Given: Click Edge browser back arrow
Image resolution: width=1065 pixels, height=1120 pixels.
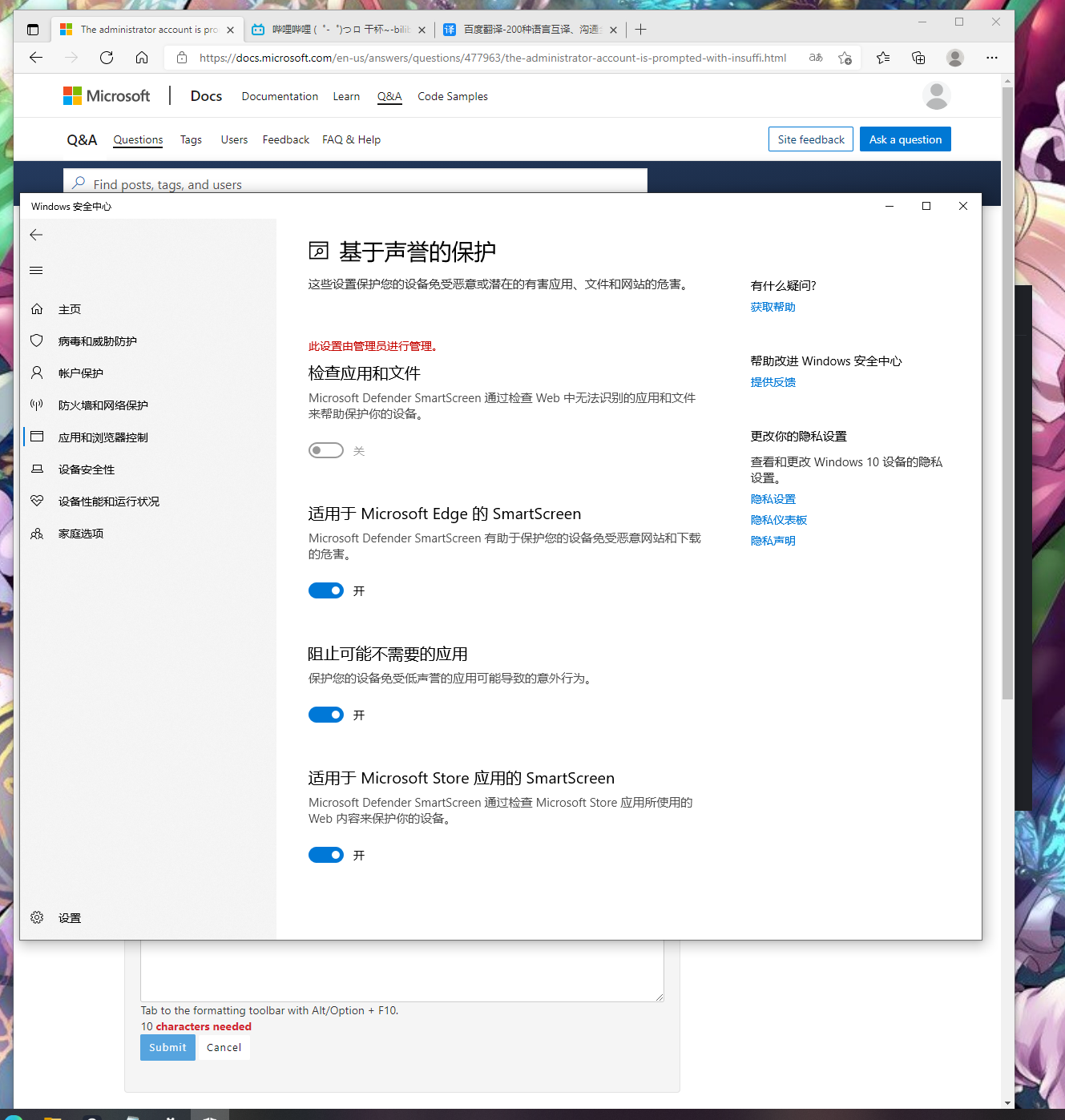Looking at the screenshot, I should [35, 58].
